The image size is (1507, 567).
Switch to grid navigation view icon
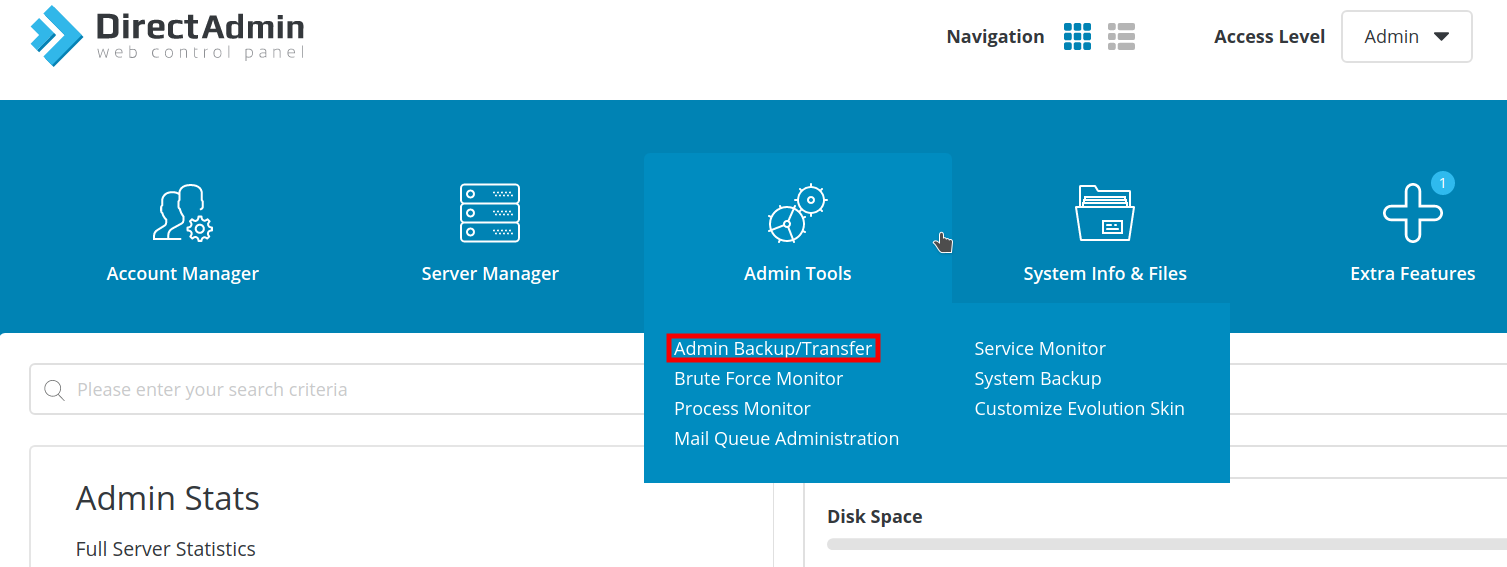pyautogui.click(x=1077, y=37)
